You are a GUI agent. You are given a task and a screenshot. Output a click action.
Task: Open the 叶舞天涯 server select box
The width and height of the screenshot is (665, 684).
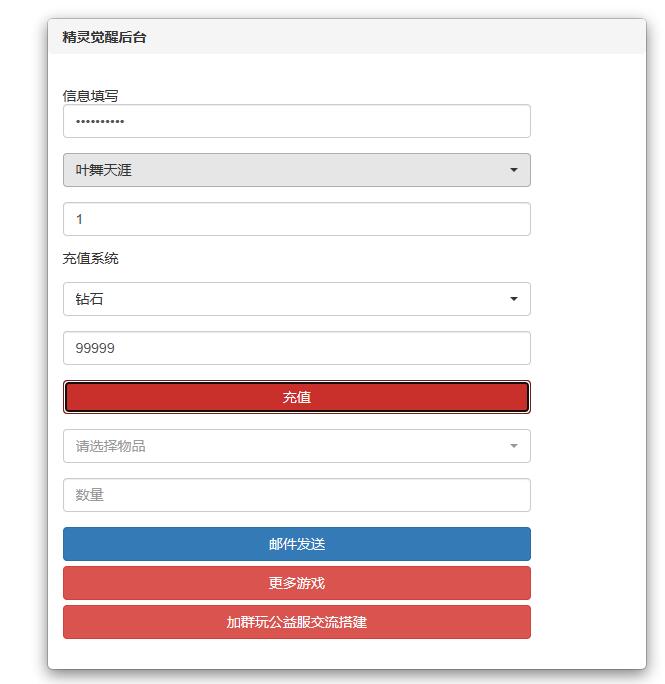click(x=297, y=170)
